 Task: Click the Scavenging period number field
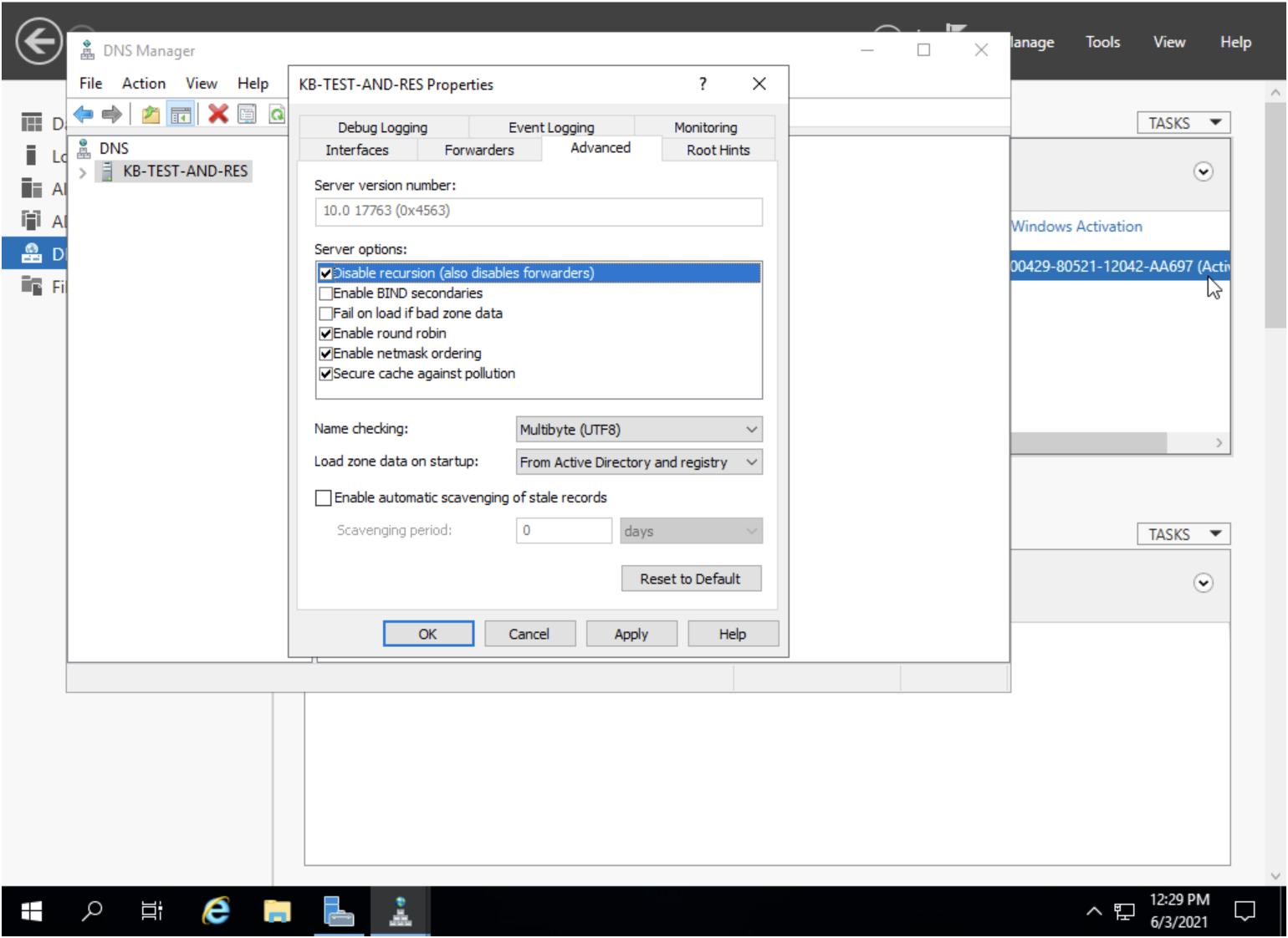pos(564,531)
